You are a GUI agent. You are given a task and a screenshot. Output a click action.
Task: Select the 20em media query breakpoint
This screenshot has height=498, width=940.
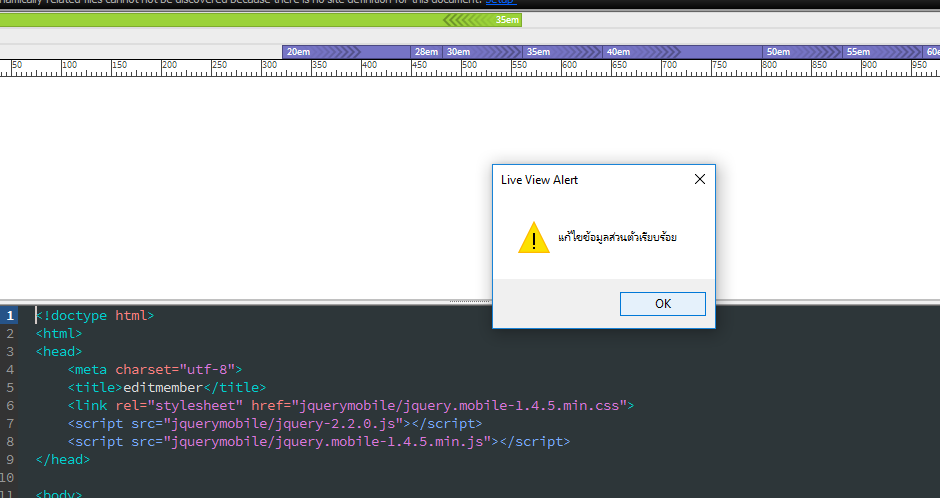(x=347, y=52)
